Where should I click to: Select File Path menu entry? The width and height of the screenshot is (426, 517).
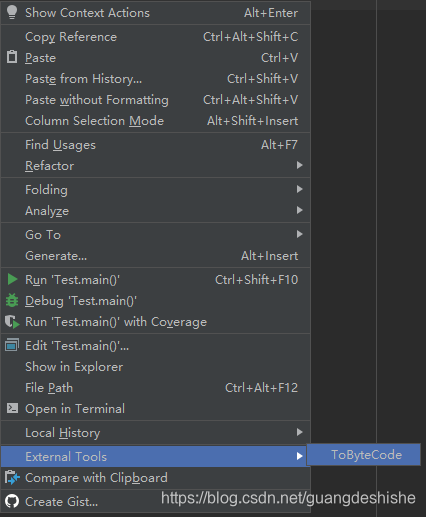[156, 388]
